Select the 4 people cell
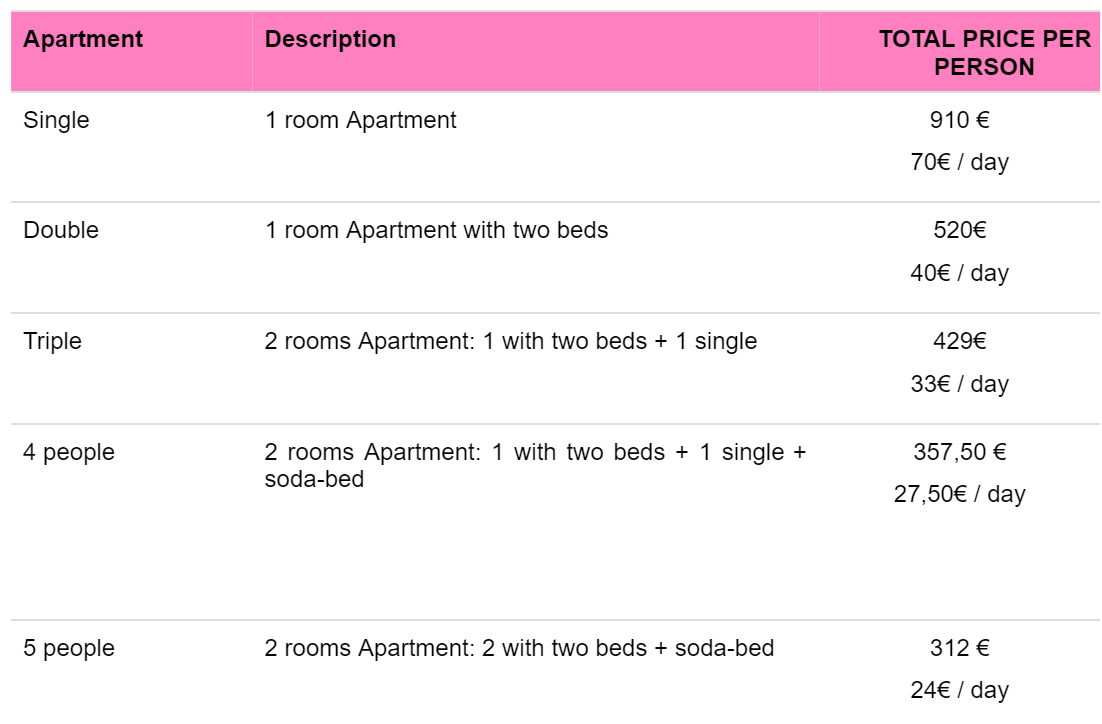This screenshot has width=1102, height=724. [x=69, y=452]
